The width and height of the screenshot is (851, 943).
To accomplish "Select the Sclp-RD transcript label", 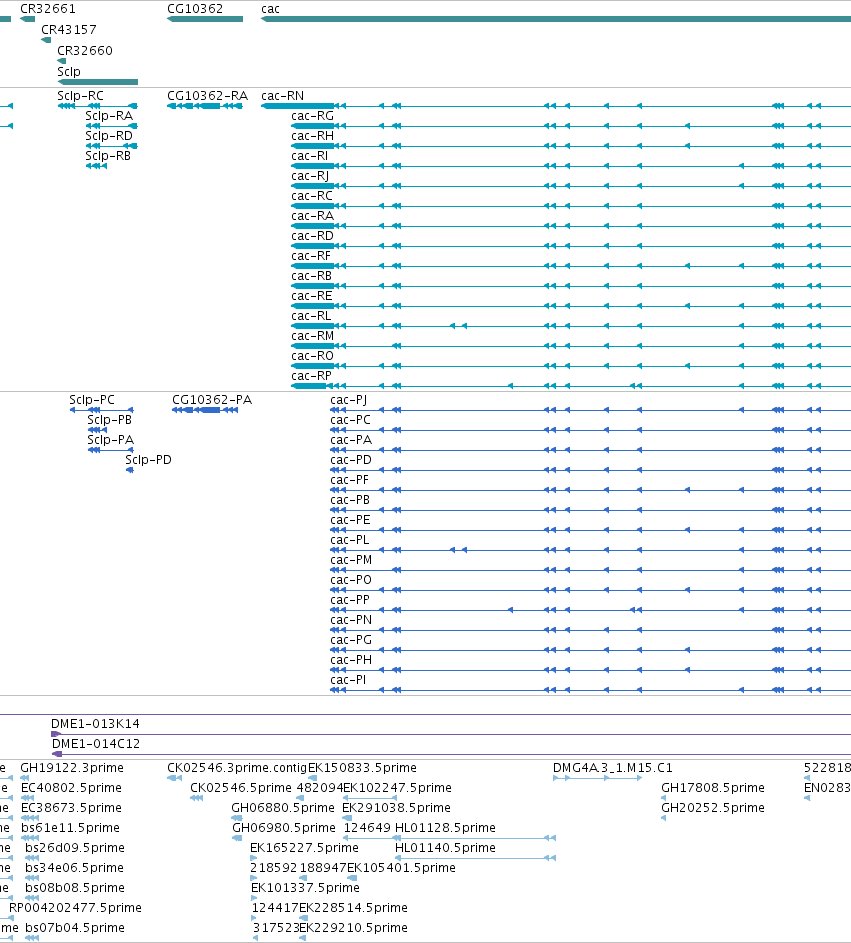I will point(109,136).
